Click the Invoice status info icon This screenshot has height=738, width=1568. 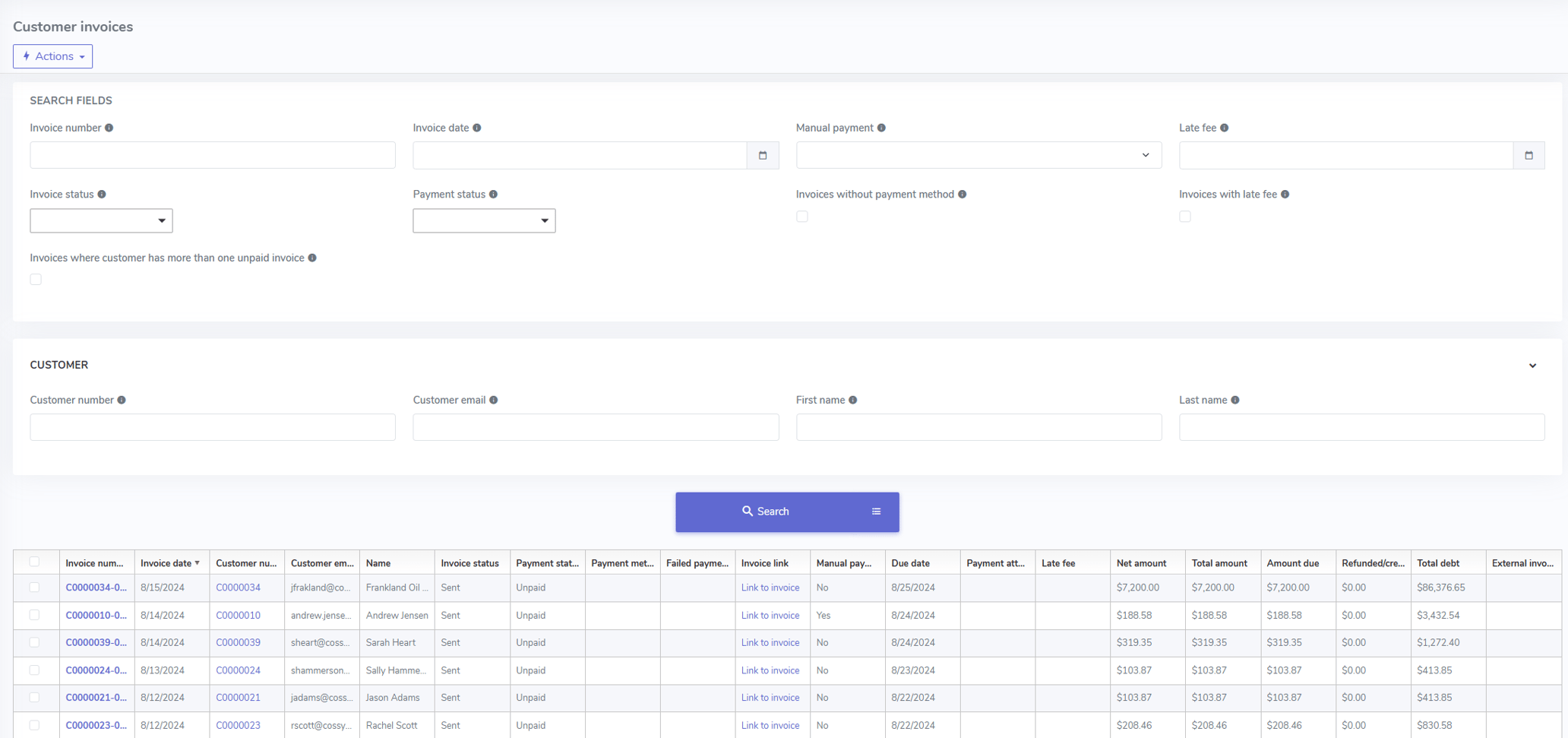point(102,195)
